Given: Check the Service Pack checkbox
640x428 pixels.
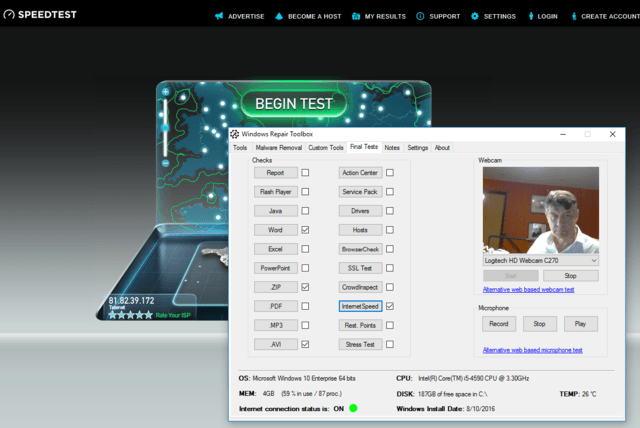Looking at the screenshot, I should click(390, 192).
